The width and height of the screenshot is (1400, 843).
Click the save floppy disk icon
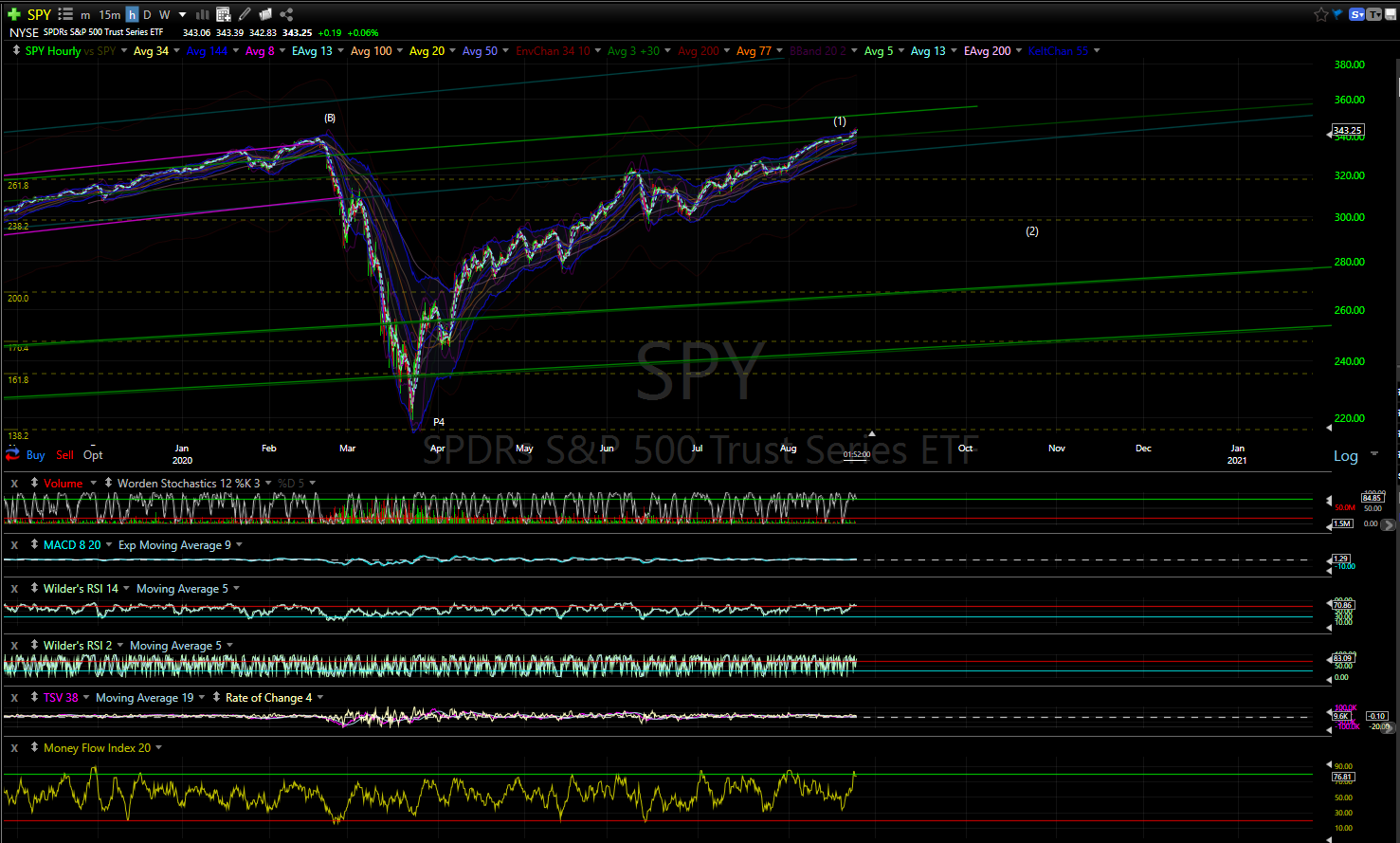1391,14
